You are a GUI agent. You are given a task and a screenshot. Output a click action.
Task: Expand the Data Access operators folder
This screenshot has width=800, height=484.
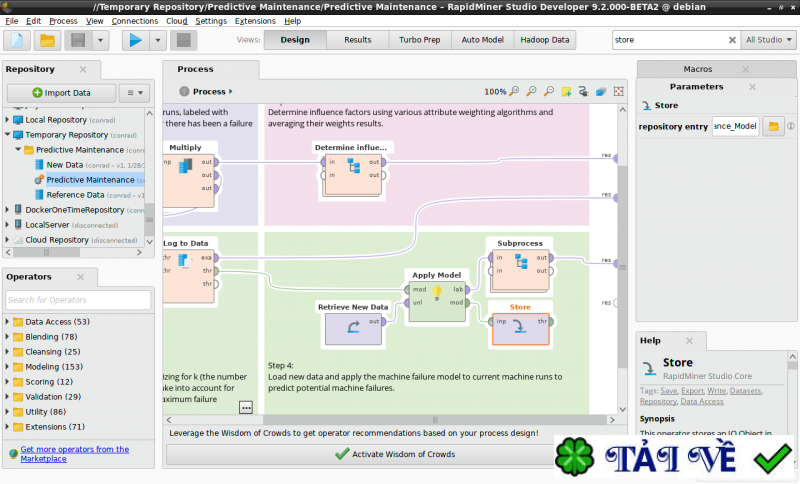click(x=7, y=322)
